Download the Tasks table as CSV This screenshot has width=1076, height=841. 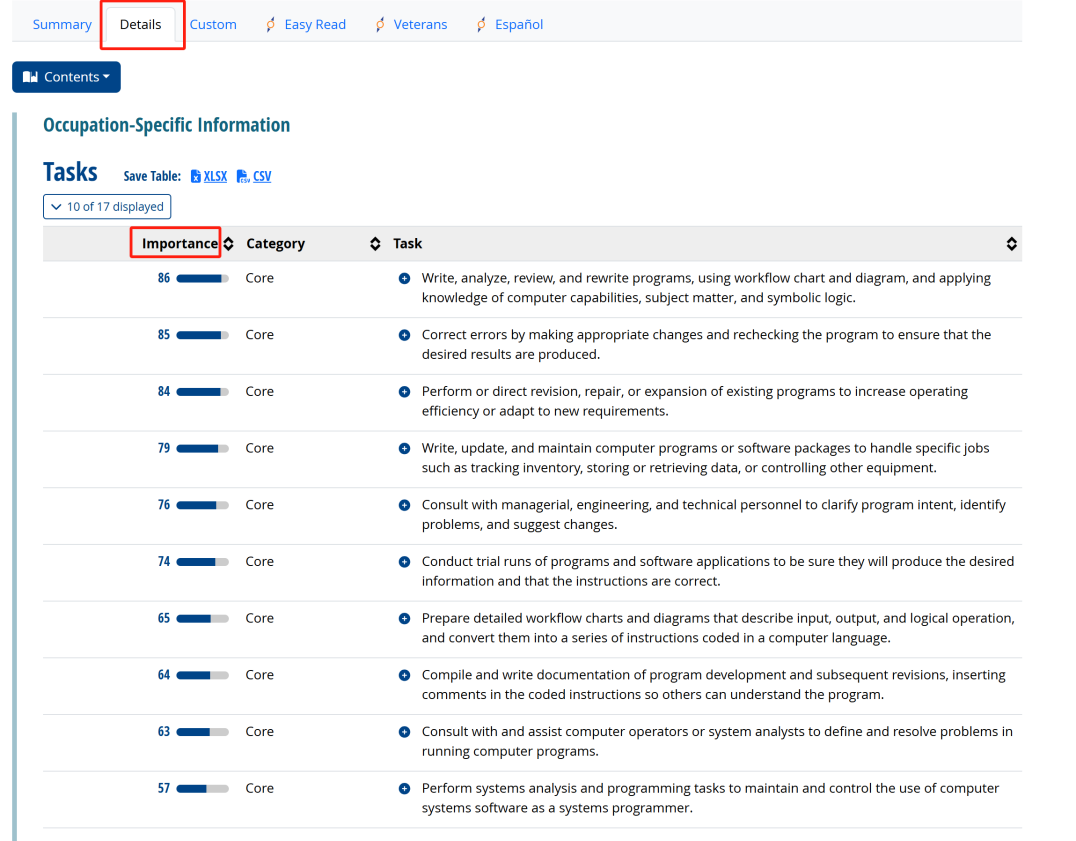click(254, 176)
